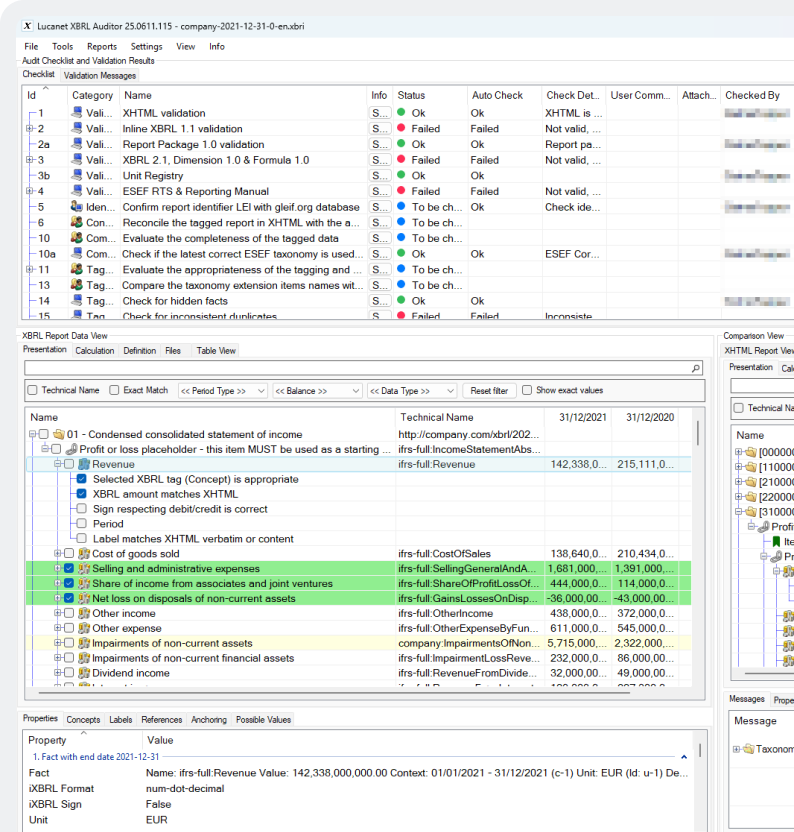Expand the Other income tree row
This screenshot has height=832, width=794.
point(57,614)
